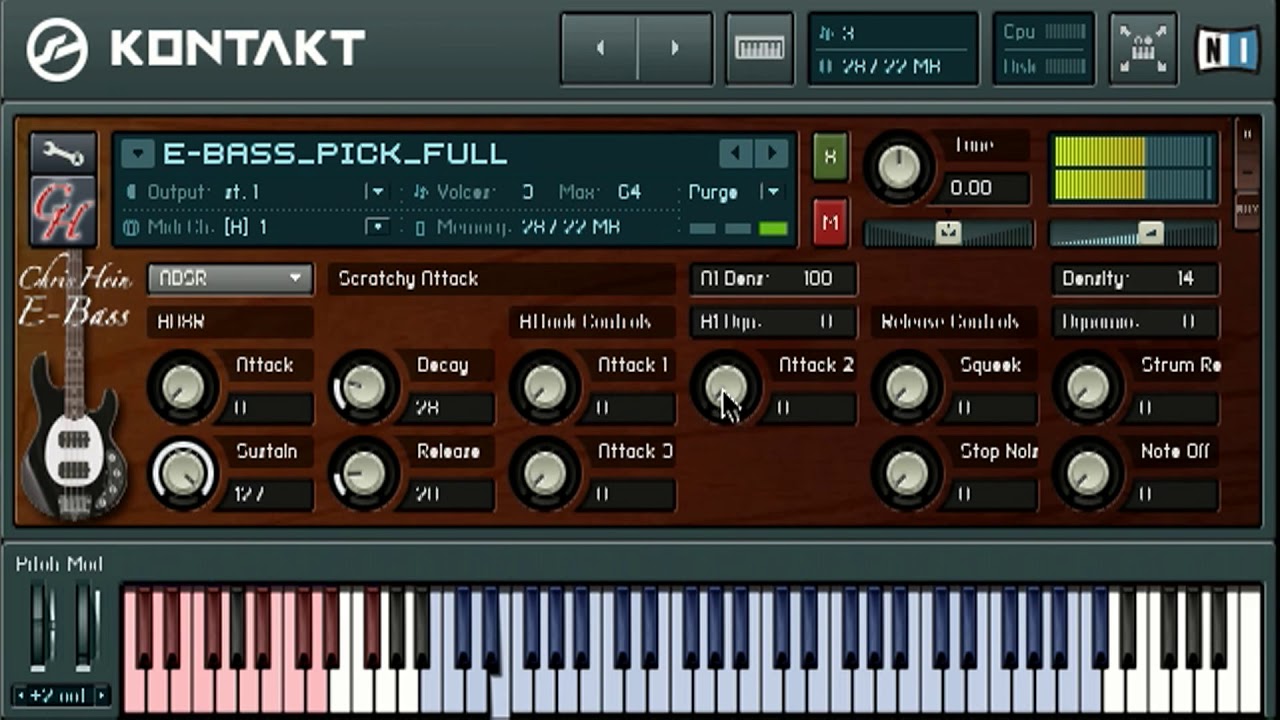
Task: Open the Midi Ch dropdown
Action: (x=376, y=228)
